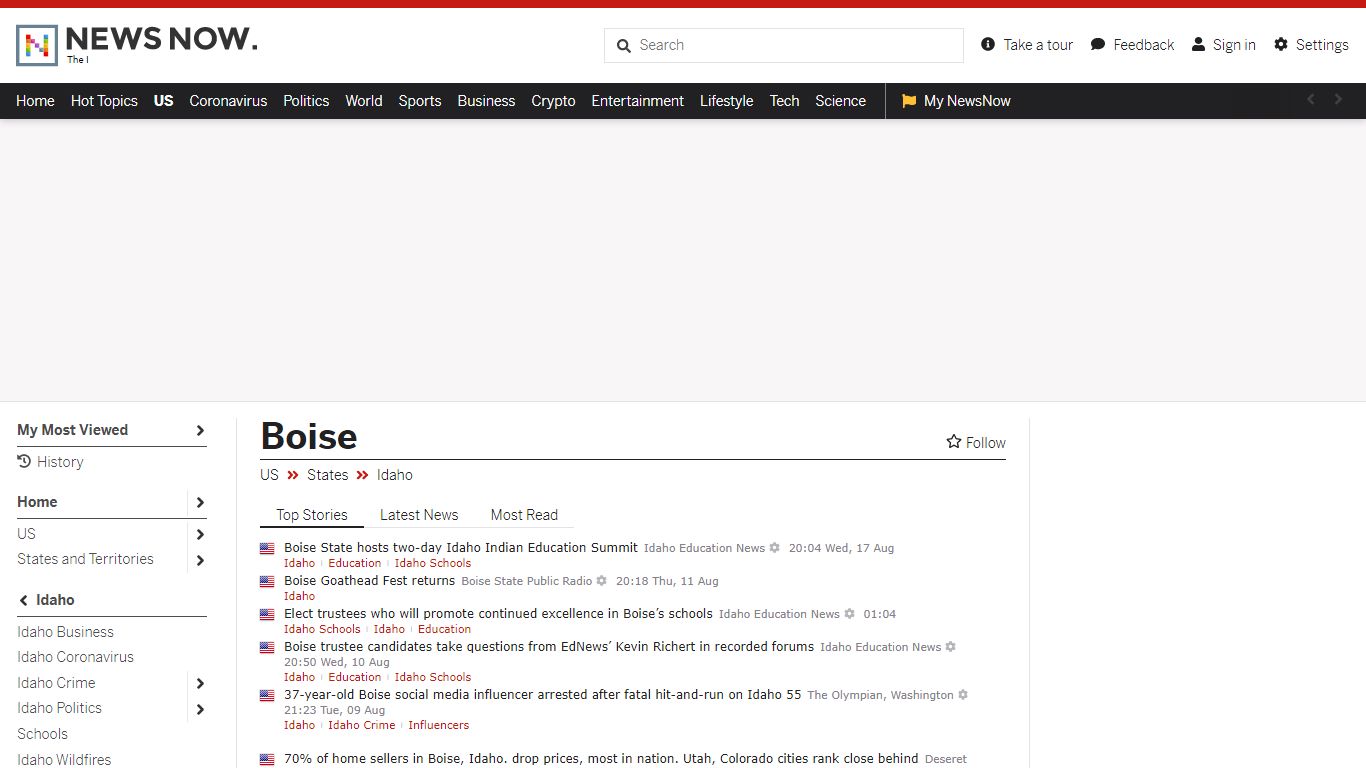Expand My Most Viewed section
The width and height of the screenshot is (1366, 768).
tap(200, 431)
